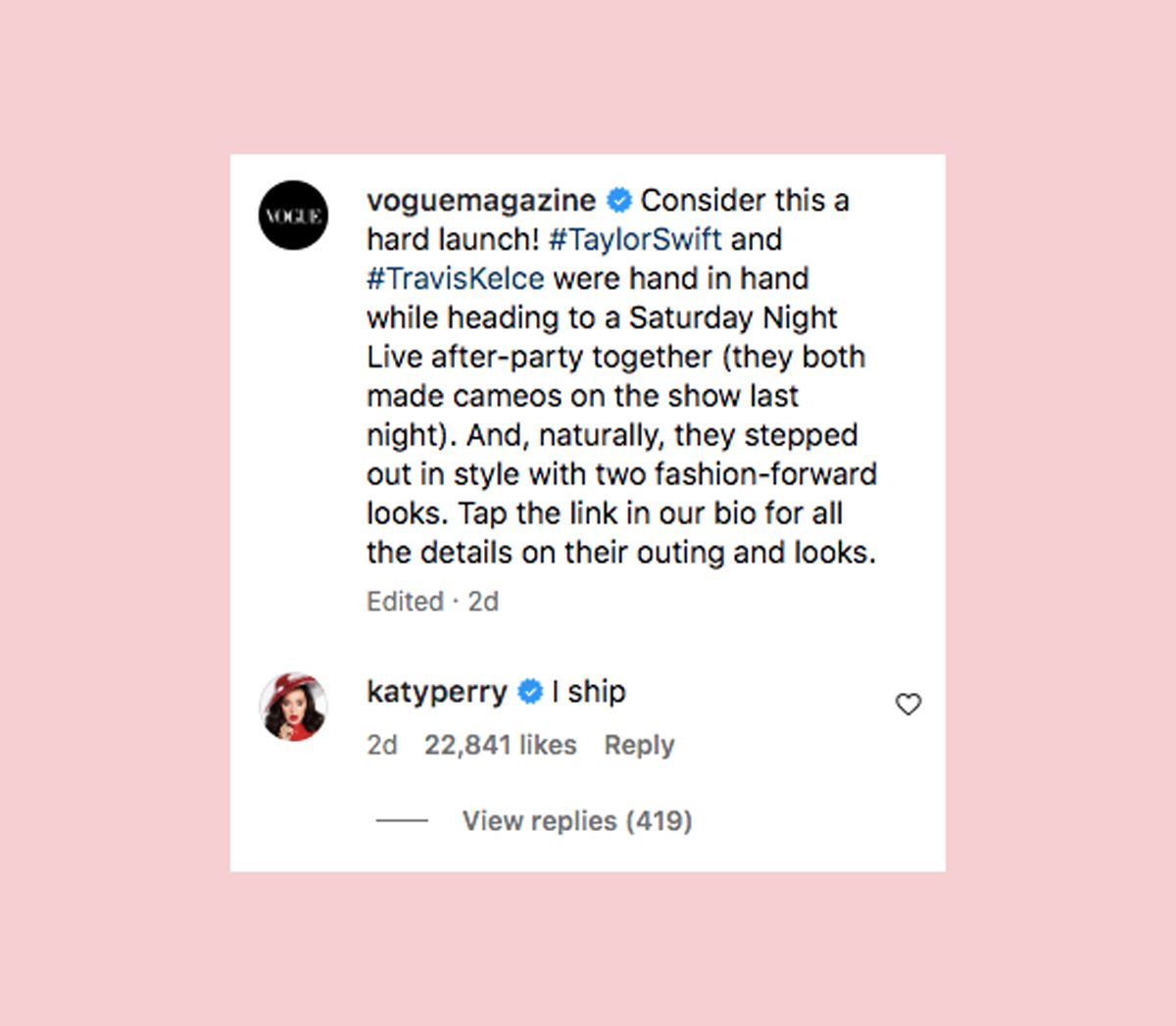Viewport: 1176px width, 1026px height.
Task: Expand View replies (419)
Action: coord(577,820)
